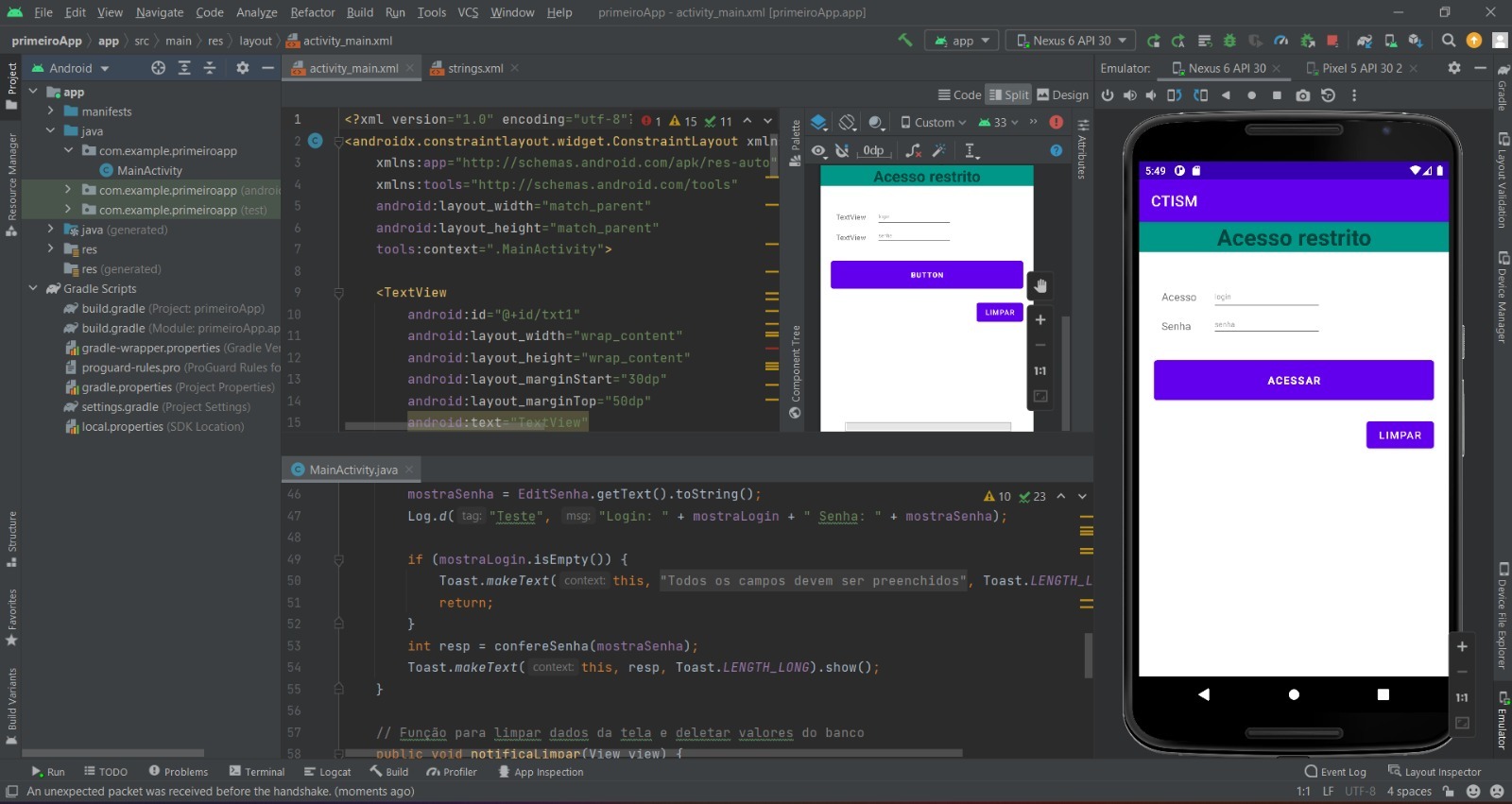The image size is (1512, 804).
Task: Open the Nexus 6 API 30 device dropdown
Action: pos(1071,41)
